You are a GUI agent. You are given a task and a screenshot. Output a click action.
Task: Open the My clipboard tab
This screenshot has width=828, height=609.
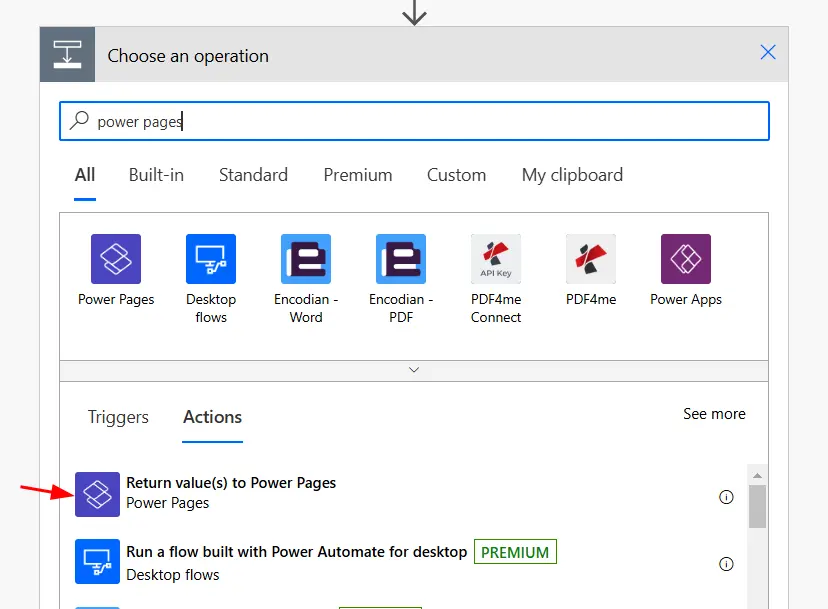pos(572,175)
